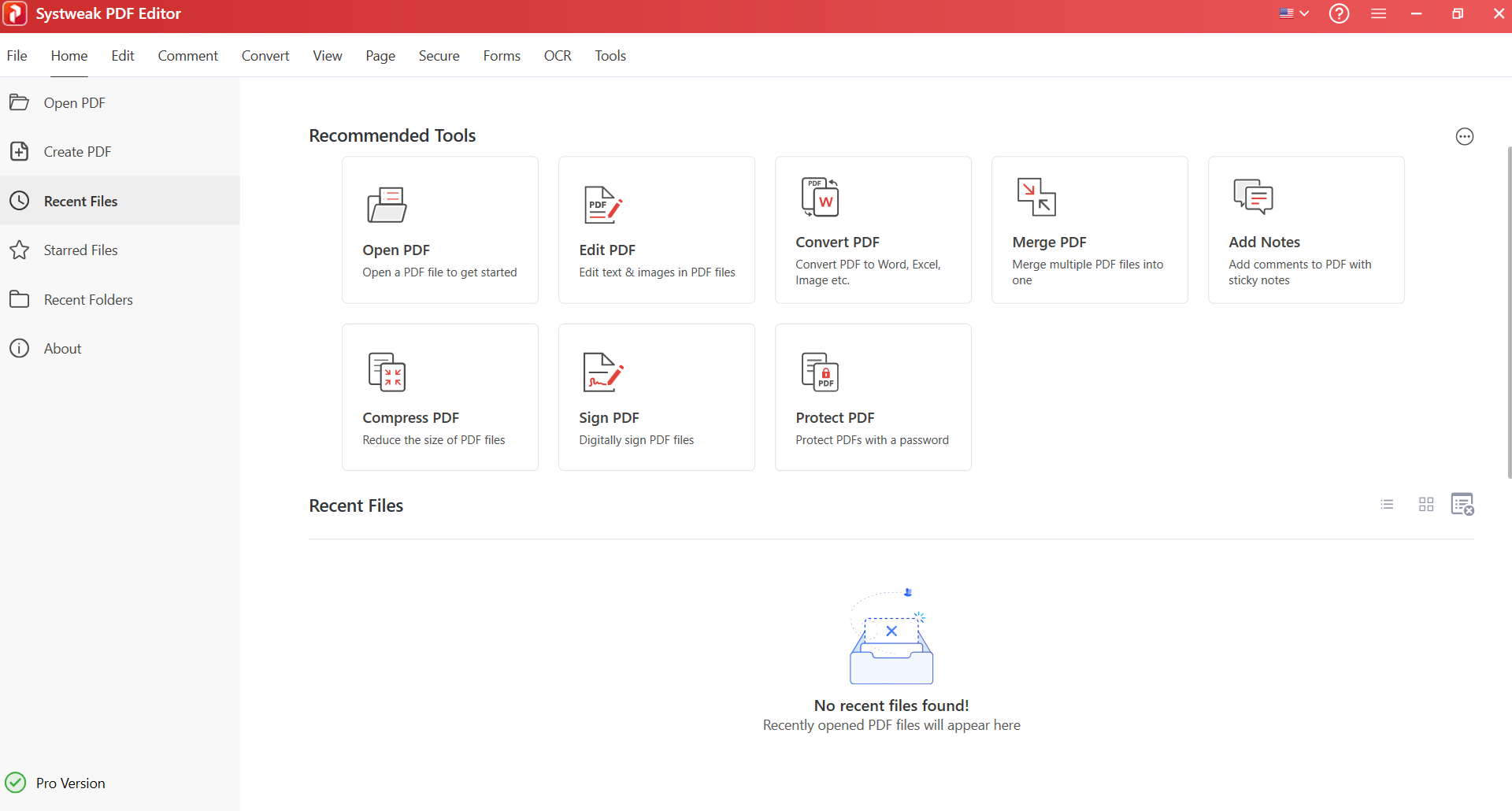
Task: Open the Forms tab
Action: point(502,56)
